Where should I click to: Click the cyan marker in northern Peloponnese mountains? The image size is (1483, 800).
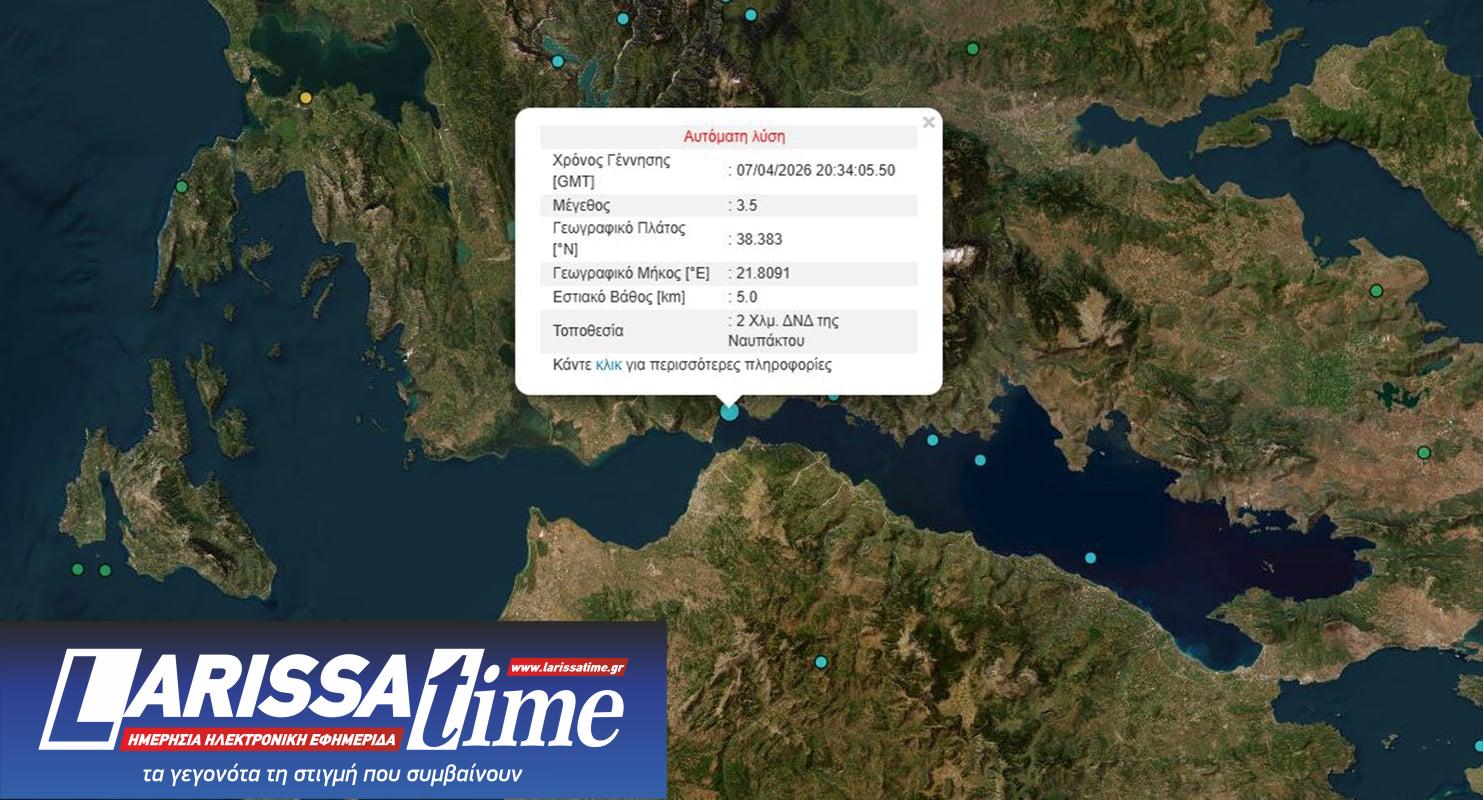[821, 662]
